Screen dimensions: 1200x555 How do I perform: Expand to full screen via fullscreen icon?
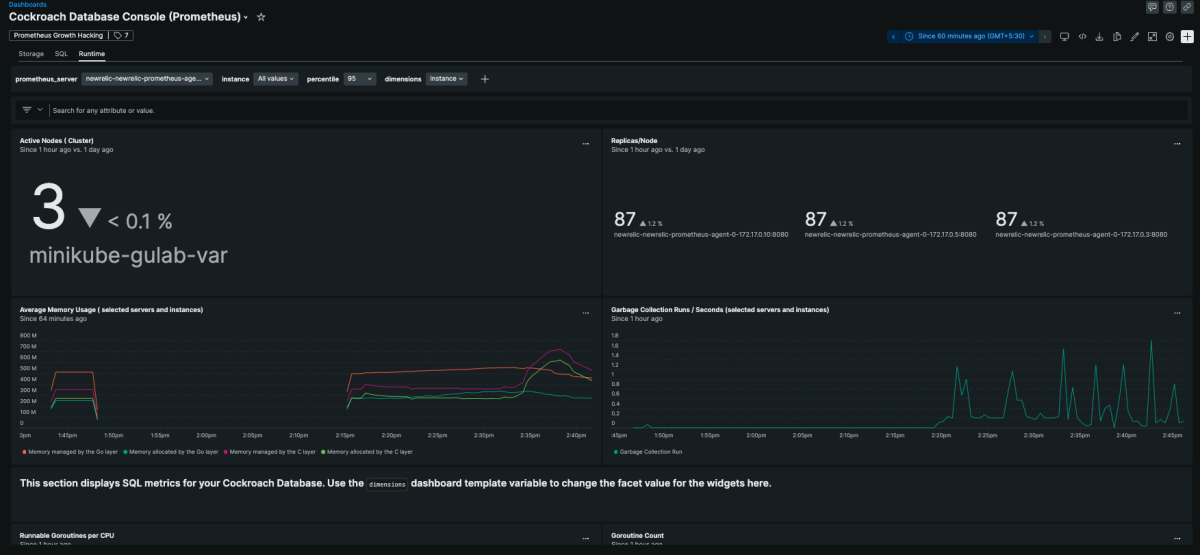pos(1152,36)
